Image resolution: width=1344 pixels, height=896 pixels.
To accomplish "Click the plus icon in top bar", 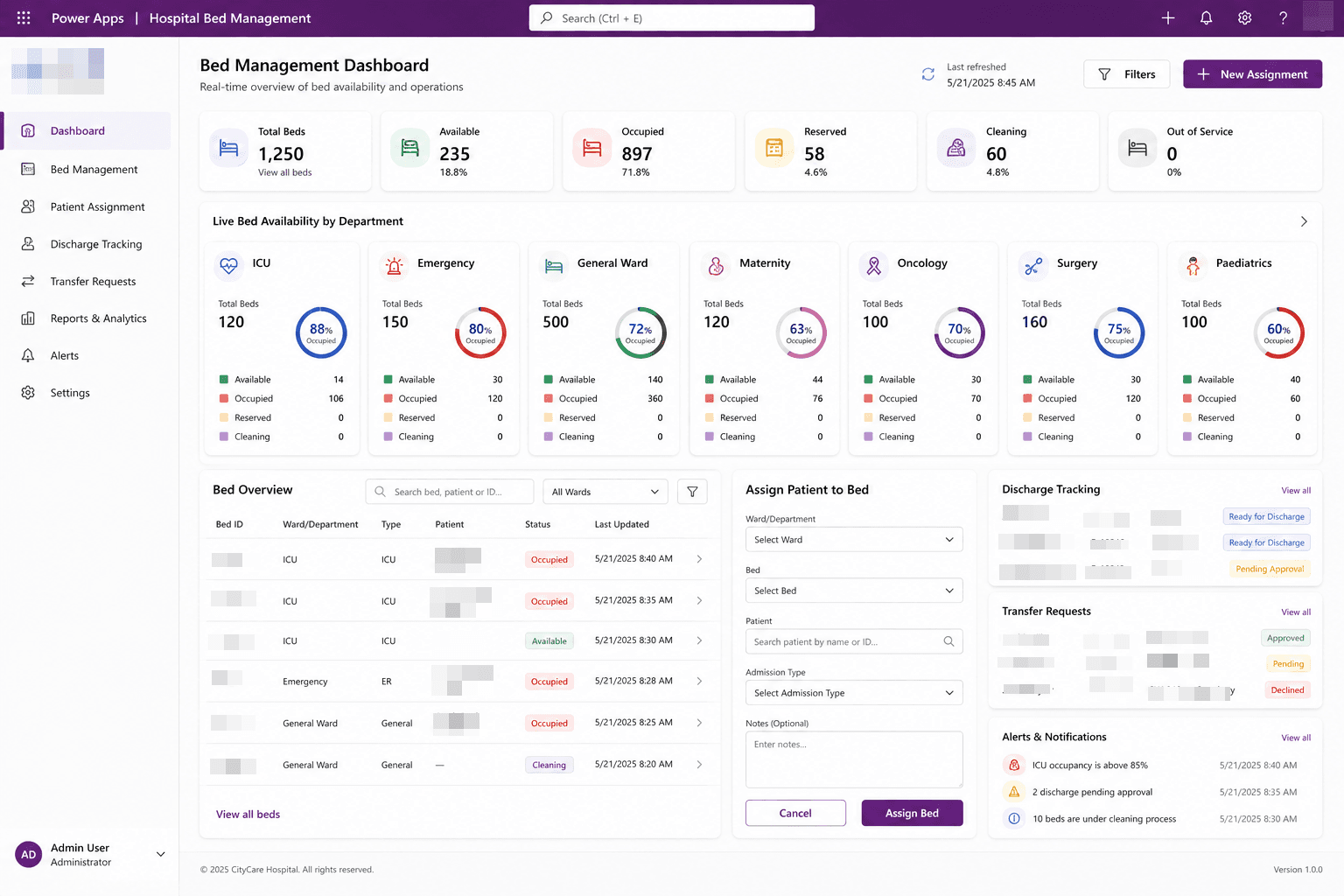I will coord(1167,17).
